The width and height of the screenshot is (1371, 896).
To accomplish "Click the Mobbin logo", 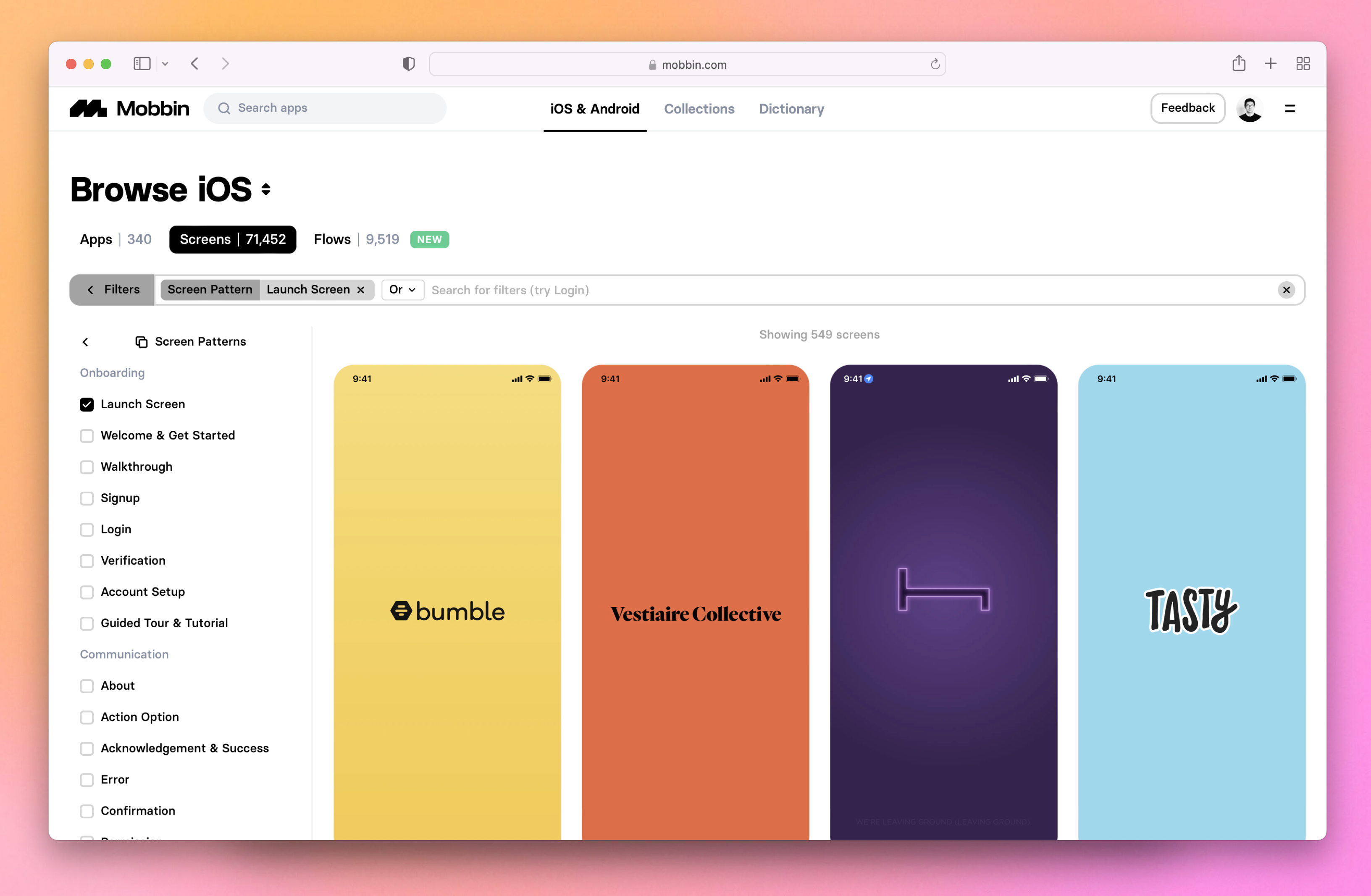I will tap(129, 108).
